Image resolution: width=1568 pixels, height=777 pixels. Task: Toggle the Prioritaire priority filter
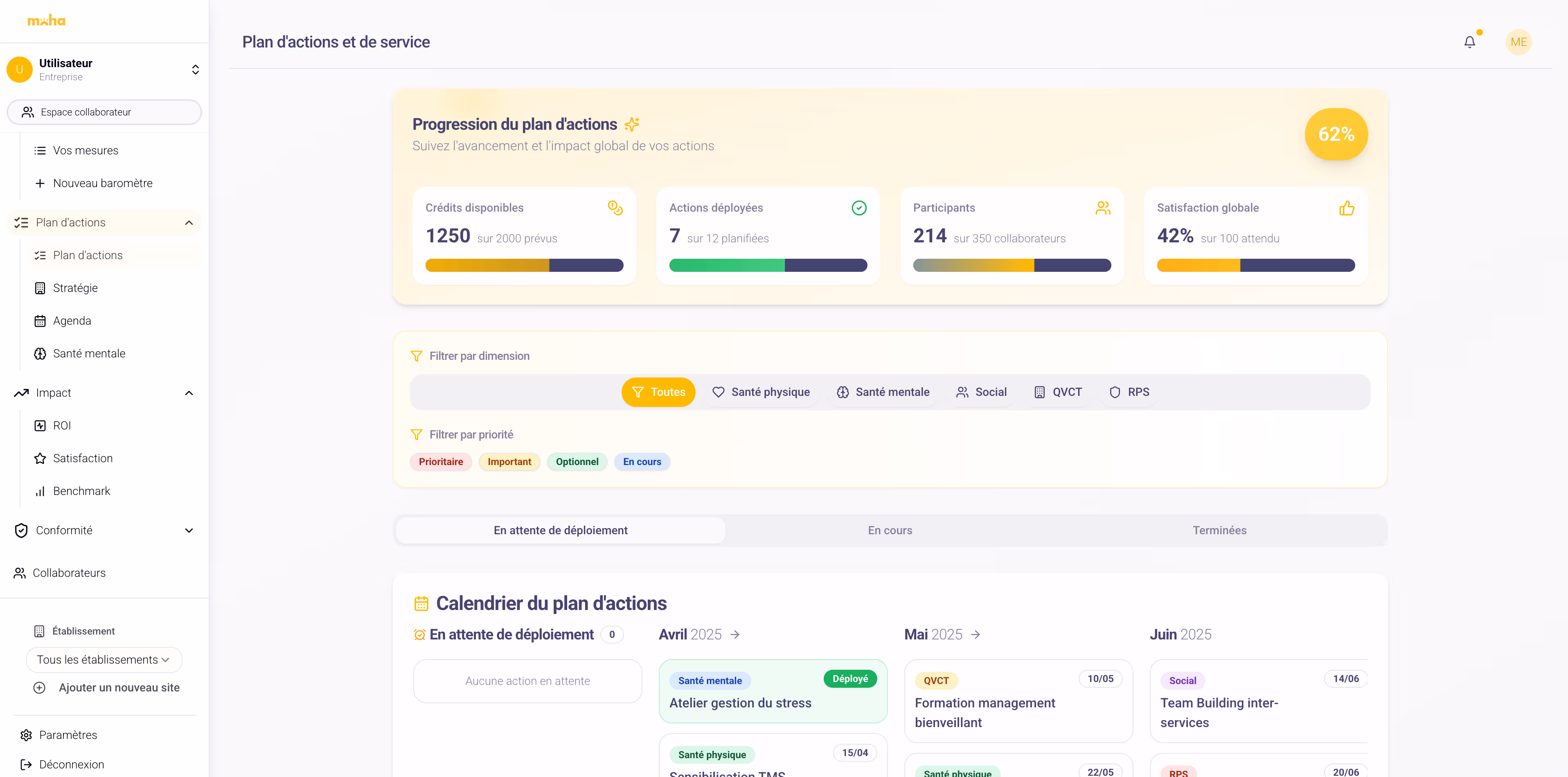(441, 461)
